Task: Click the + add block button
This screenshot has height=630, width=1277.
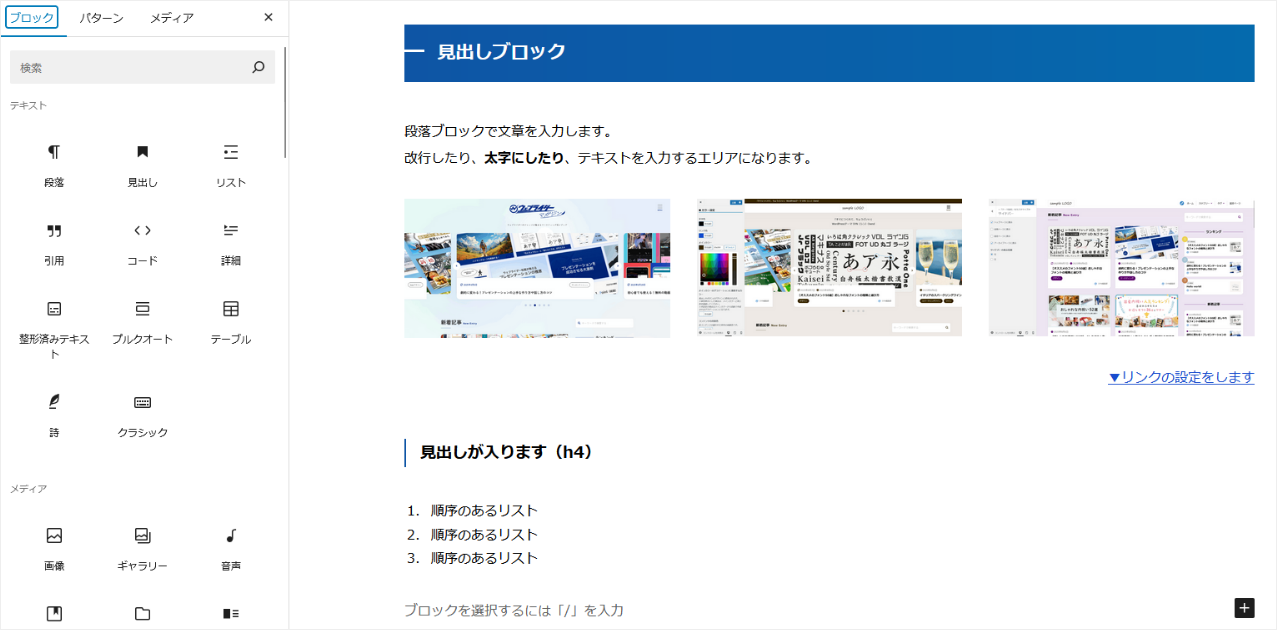Action: tap(1244, 607)
